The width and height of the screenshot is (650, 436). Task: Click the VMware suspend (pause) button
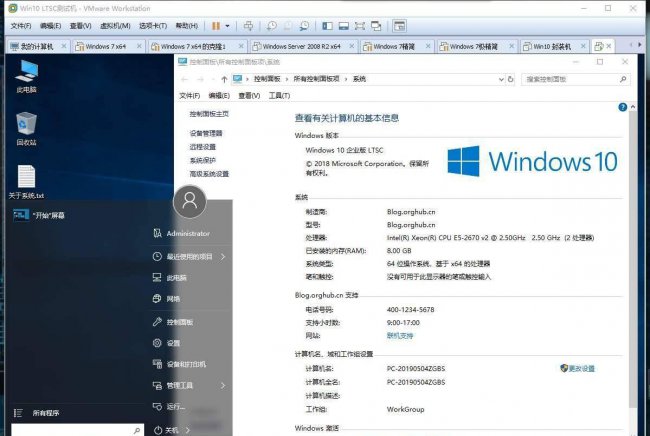click(x=216, y=26)
